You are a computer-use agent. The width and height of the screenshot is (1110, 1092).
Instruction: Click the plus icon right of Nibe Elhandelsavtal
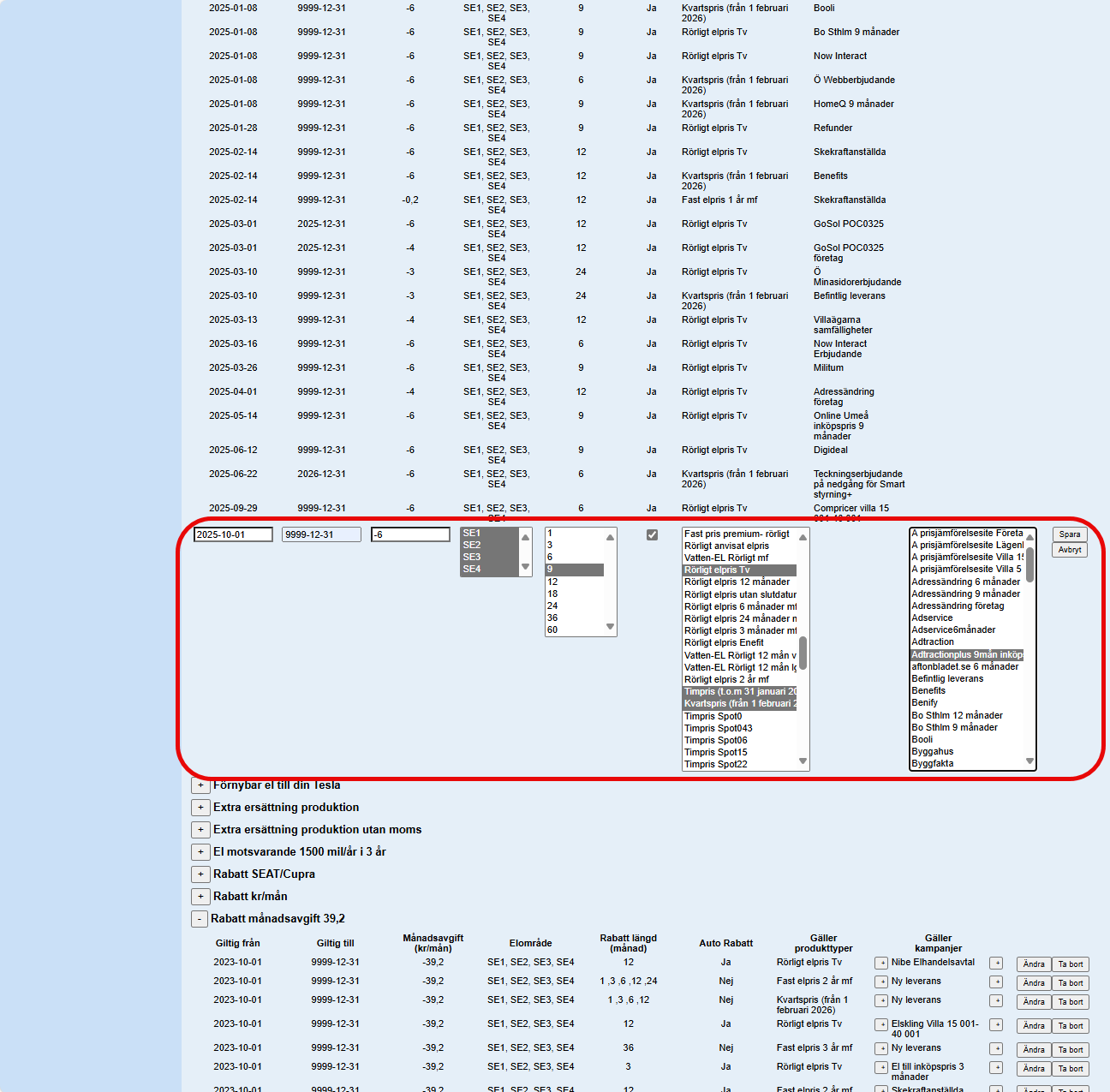[996, 964]
